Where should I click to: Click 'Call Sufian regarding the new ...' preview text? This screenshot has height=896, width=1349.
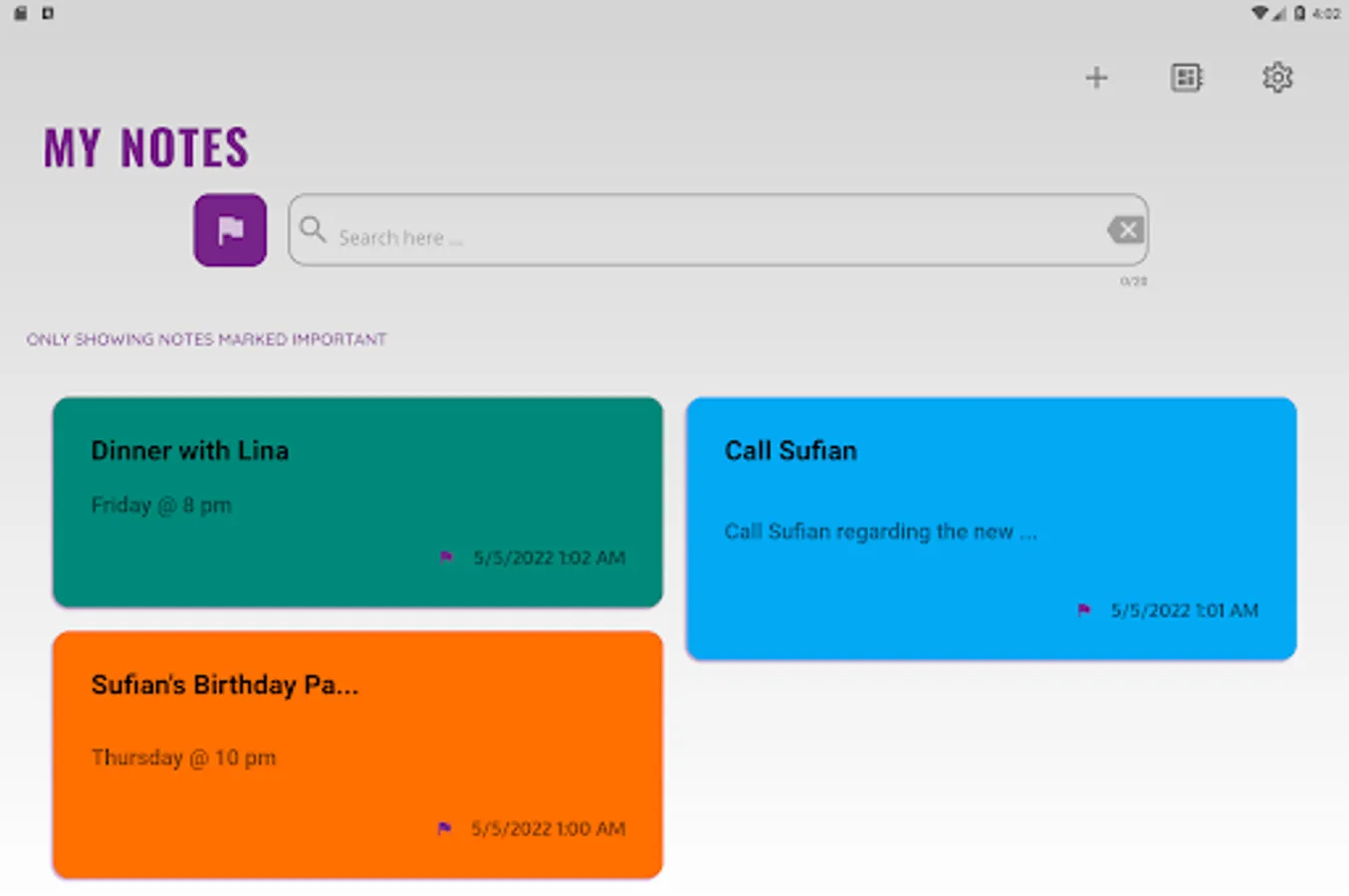(880, 532)
